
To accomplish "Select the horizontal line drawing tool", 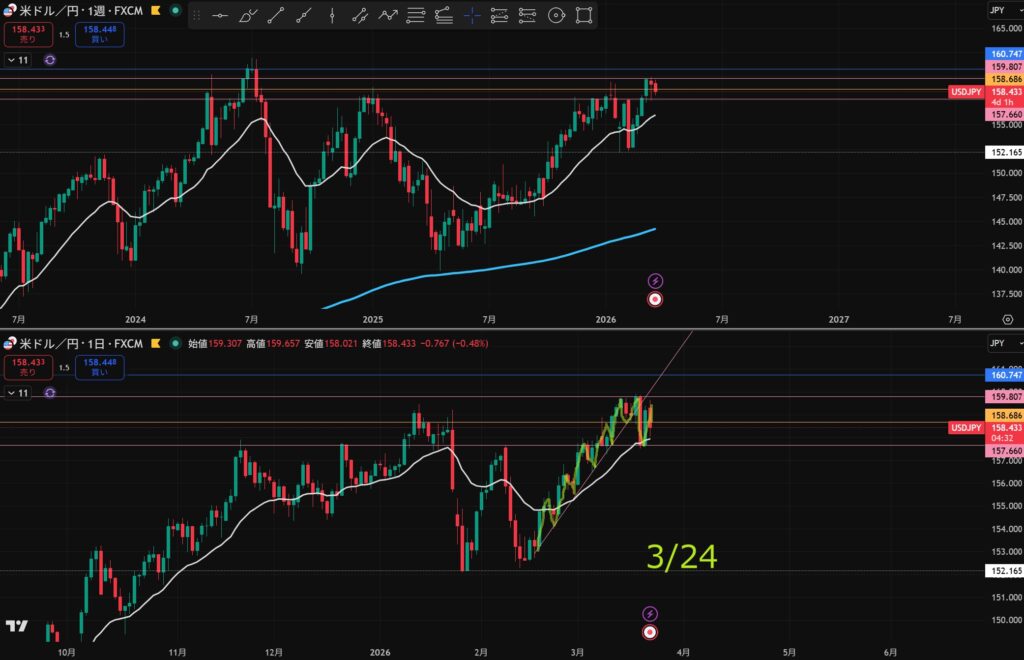I will click(222, 15).
